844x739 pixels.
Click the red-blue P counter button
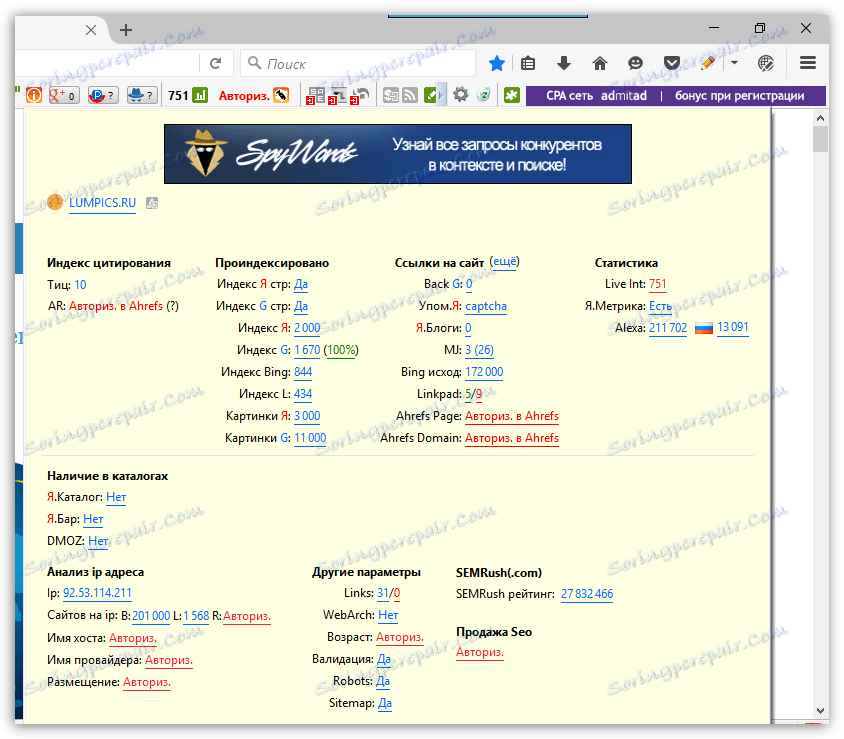coord(103,95)
